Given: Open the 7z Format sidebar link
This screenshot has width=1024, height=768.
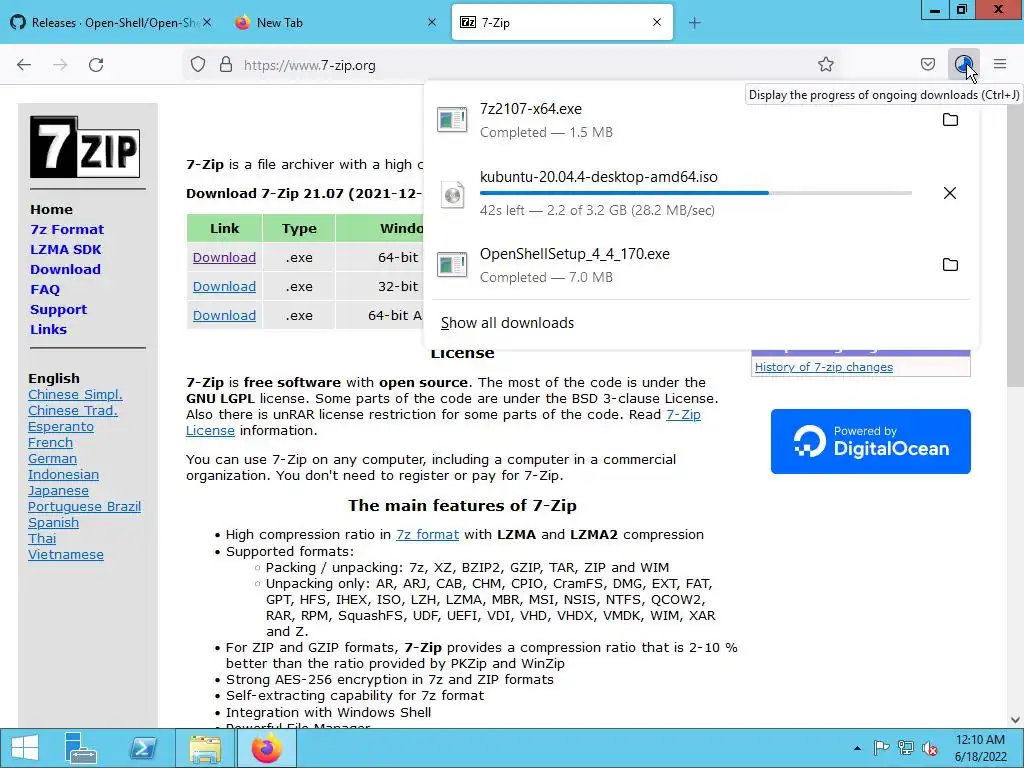Looking at the screenshot, I should 67,229.
